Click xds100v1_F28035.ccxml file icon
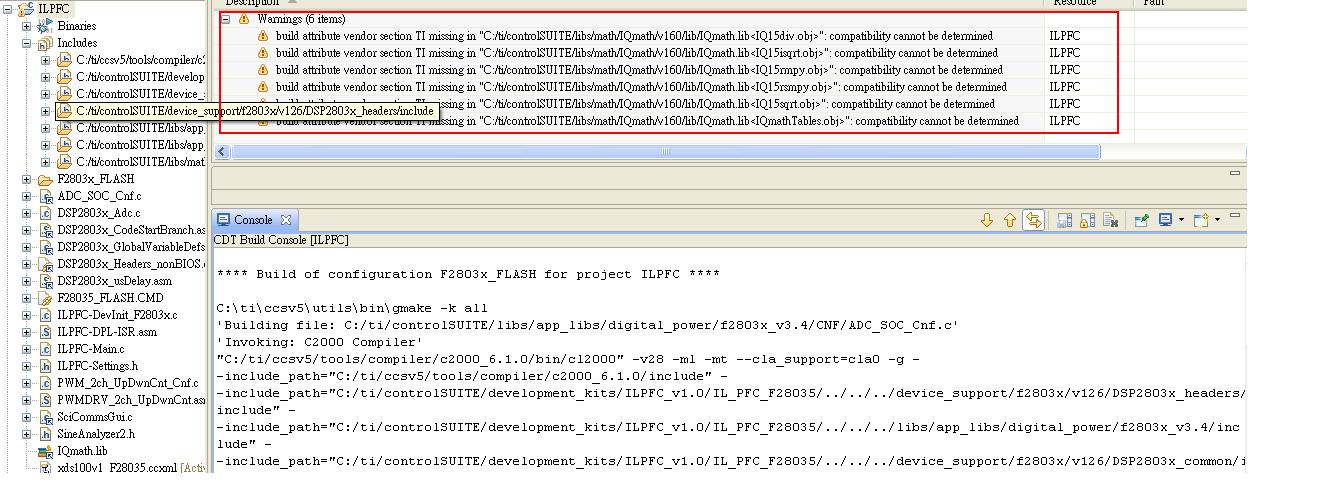This screenshot has height=483, width=1317. (x=45, y=468)
